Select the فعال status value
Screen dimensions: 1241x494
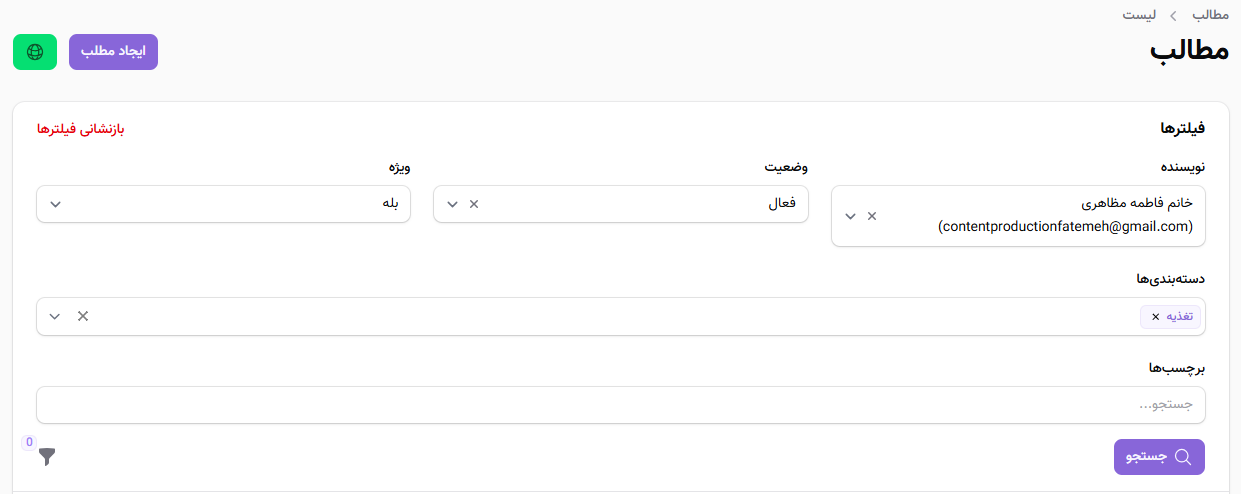(782, 204)
